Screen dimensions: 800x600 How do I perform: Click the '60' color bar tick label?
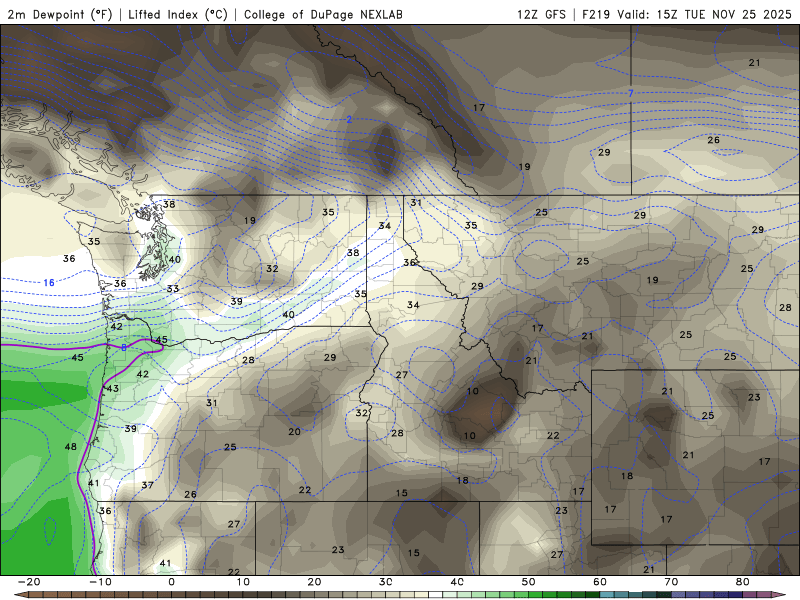click(600, 582)
